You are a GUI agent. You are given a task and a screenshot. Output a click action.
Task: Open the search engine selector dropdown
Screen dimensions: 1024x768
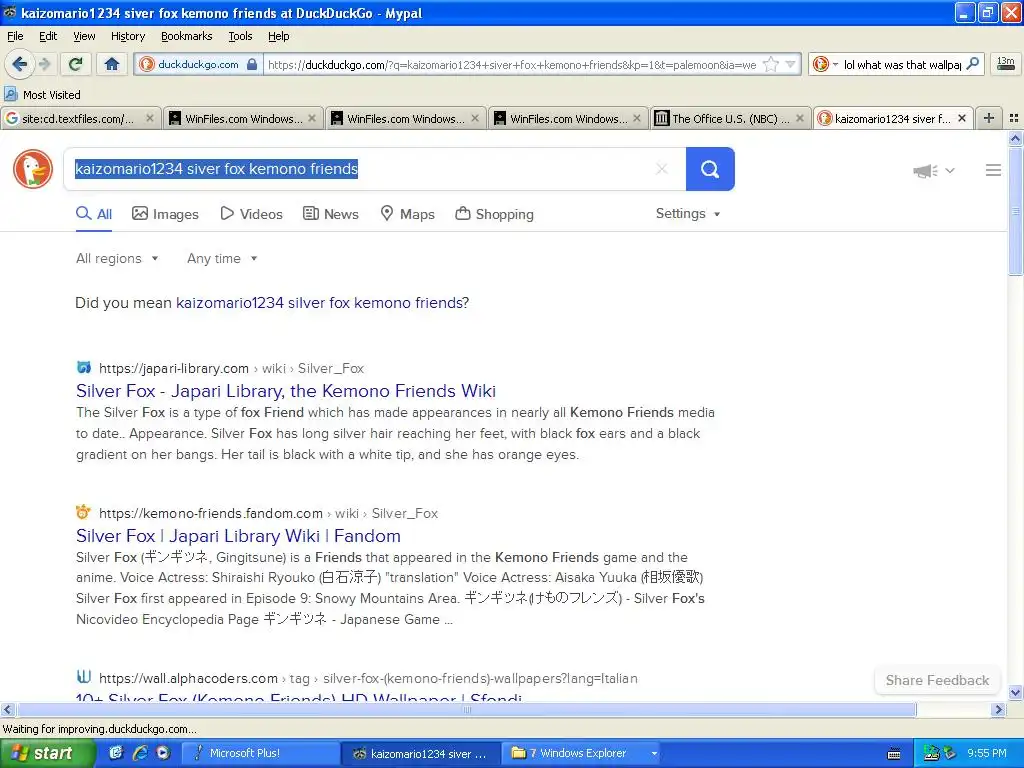(824, 64)
